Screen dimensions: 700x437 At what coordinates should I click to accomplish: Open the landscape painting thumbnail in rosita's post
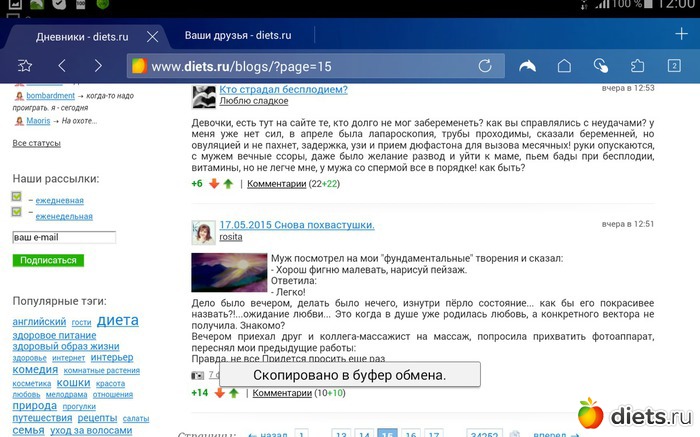(225, 272)
